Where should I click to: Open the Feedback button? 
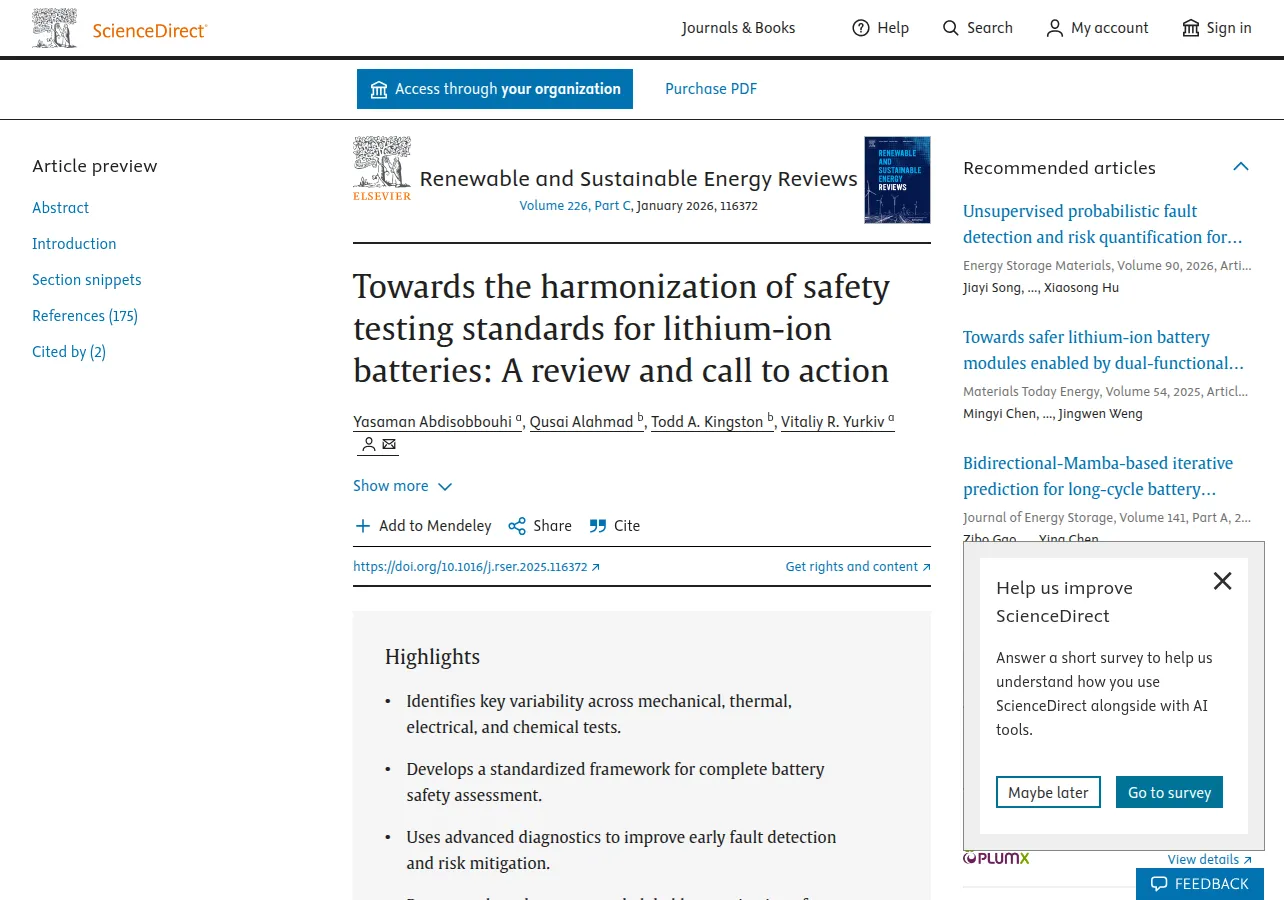point(1200,884)
